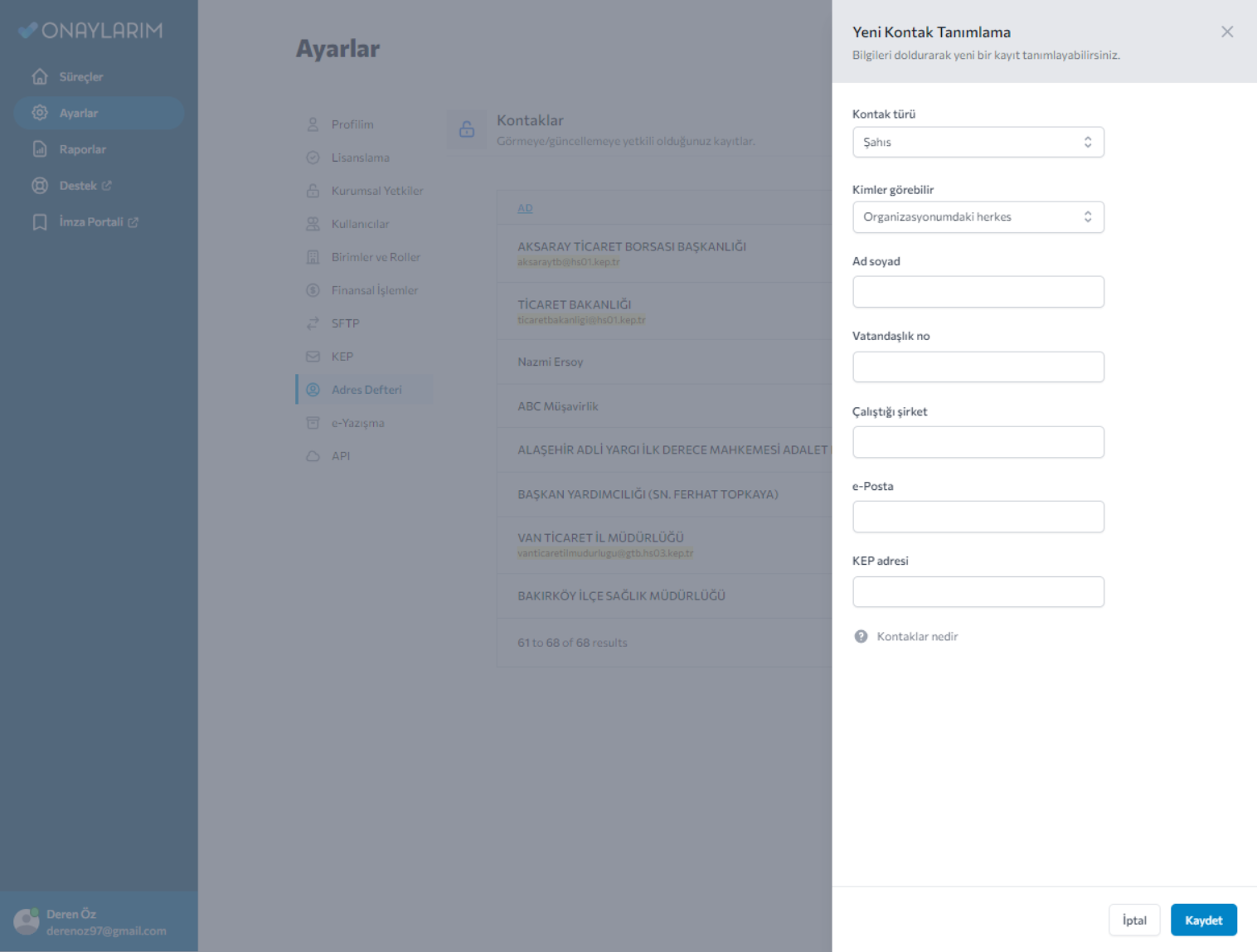Open the Adres Defteri settings section
The height and width of the screenshot is (952, 1257).
366,390
